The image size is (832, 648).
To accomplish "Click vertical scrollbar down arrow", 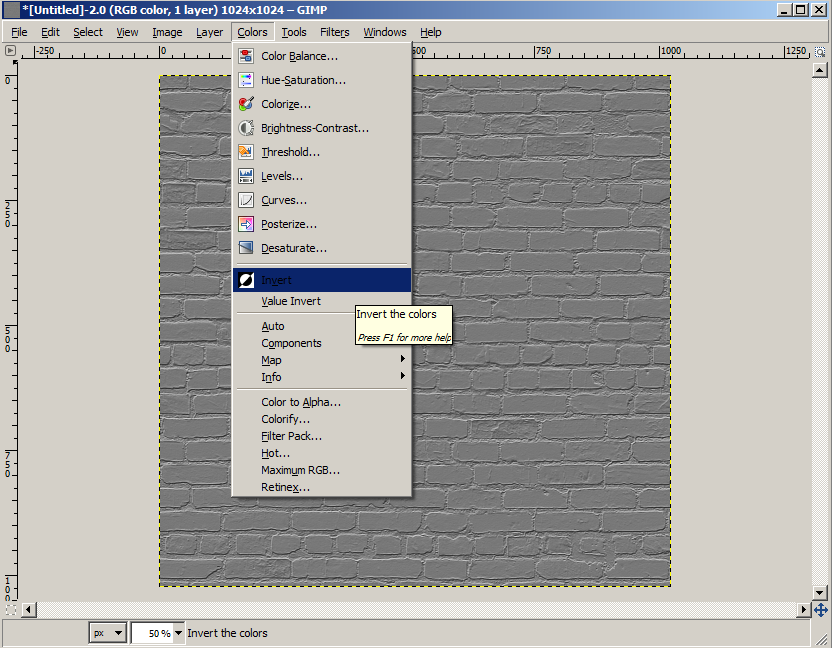I will point(820,593).
